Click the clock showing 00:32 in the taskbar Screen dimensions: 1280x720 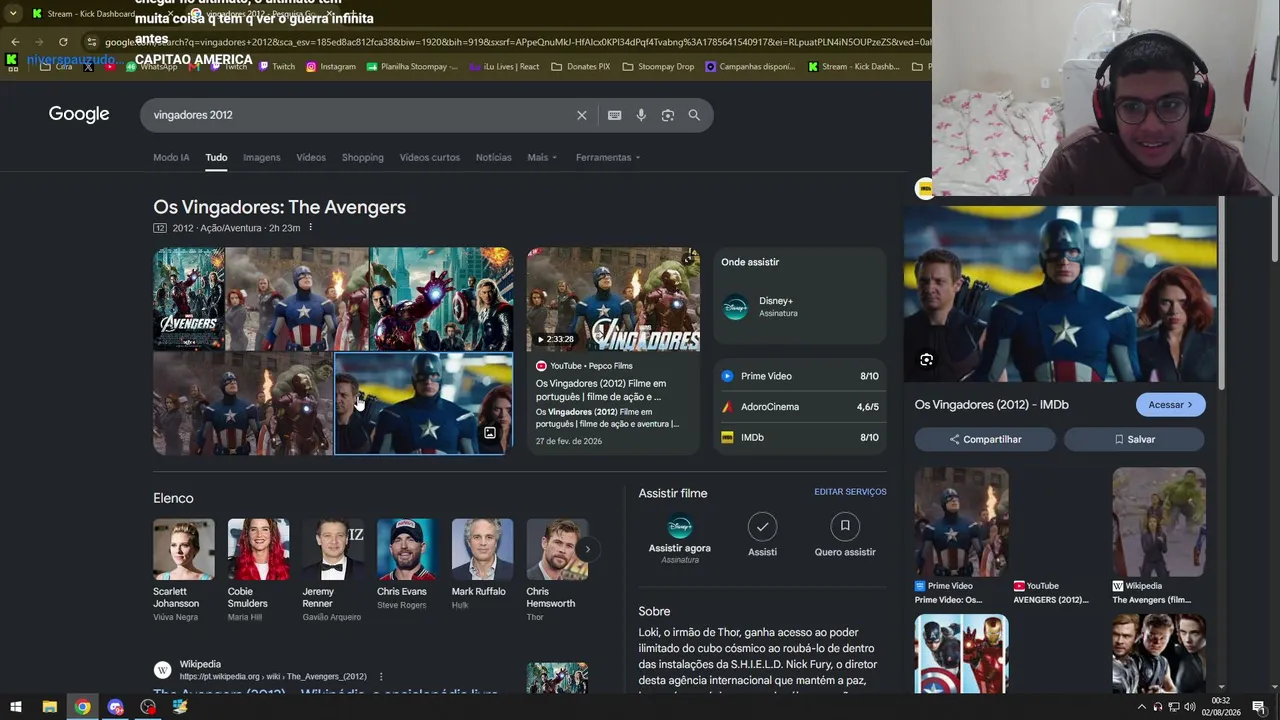(x=1220, y=706)
